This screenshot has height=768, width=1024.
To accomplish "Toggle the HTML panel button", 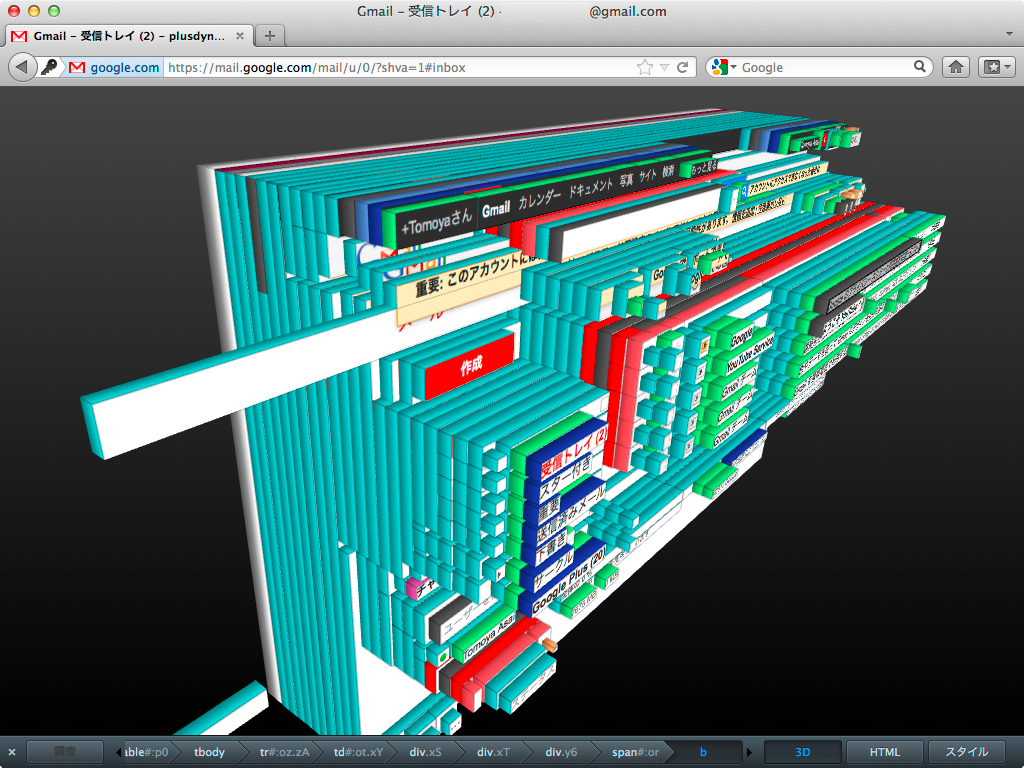I will point(884,752).
